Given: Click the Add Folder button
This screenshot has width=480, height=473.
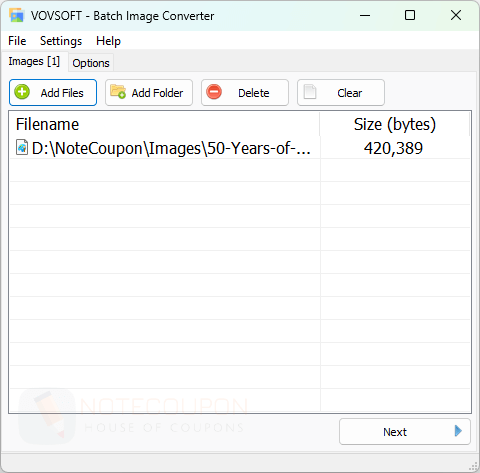Looking at the screenshot, I should point(149,93).
